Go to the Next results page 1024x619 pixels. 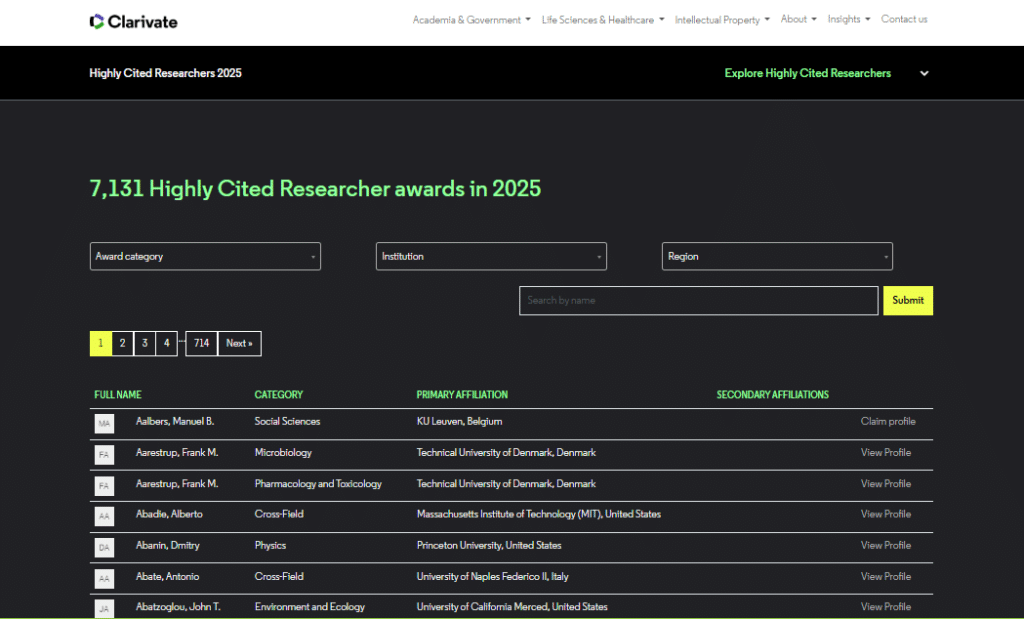click(239, 343)
